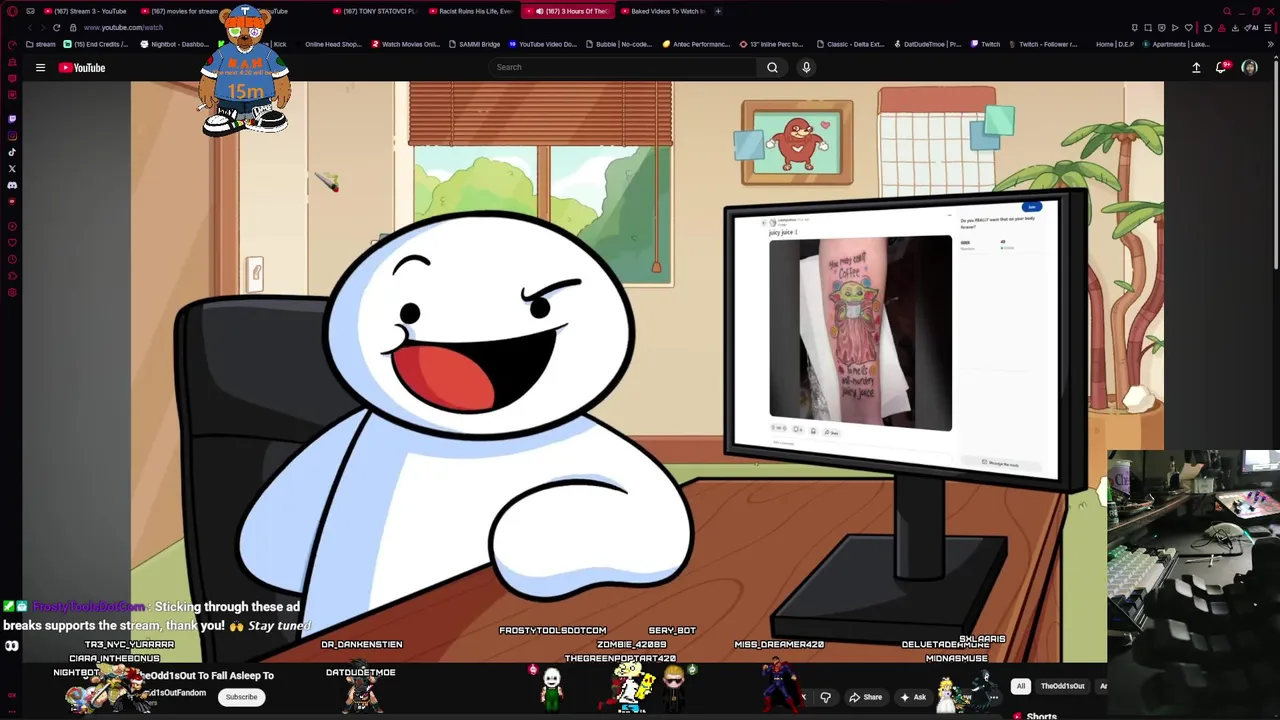This screenshot has height=720, width=1280.
Task: Go back with the browser back arrow
Action: pyautogui.click(x=28, y=27)
